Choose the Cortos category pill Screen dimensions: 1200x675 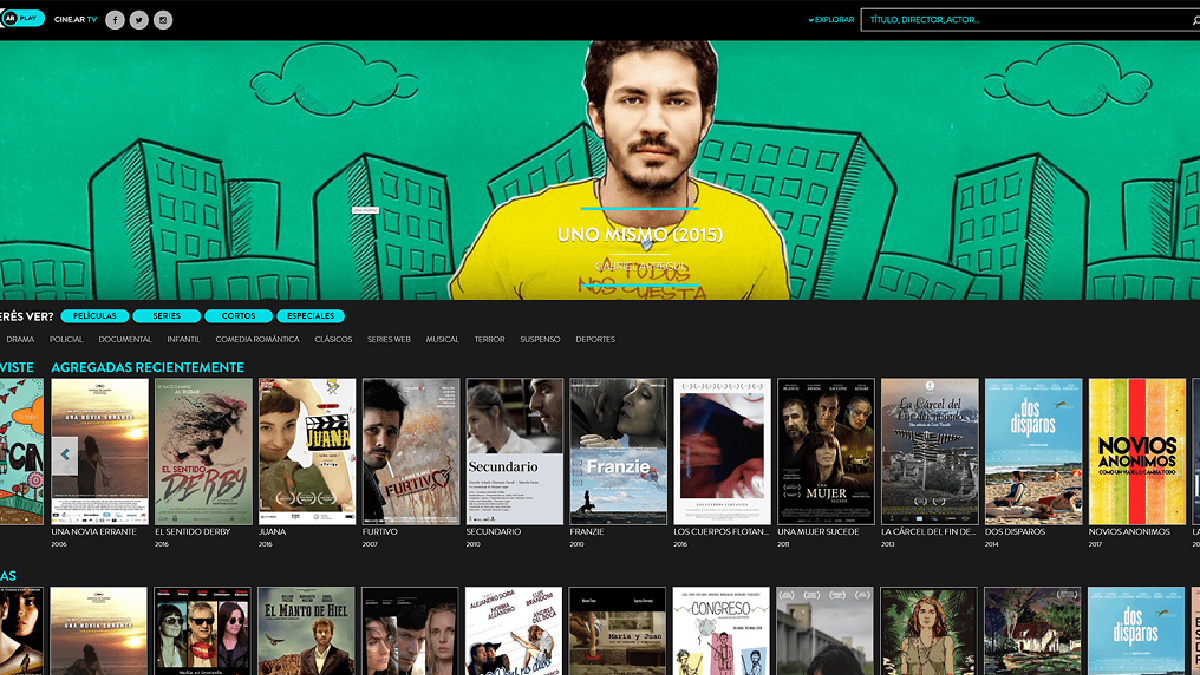pyautogui.click(x=239, y=316)
